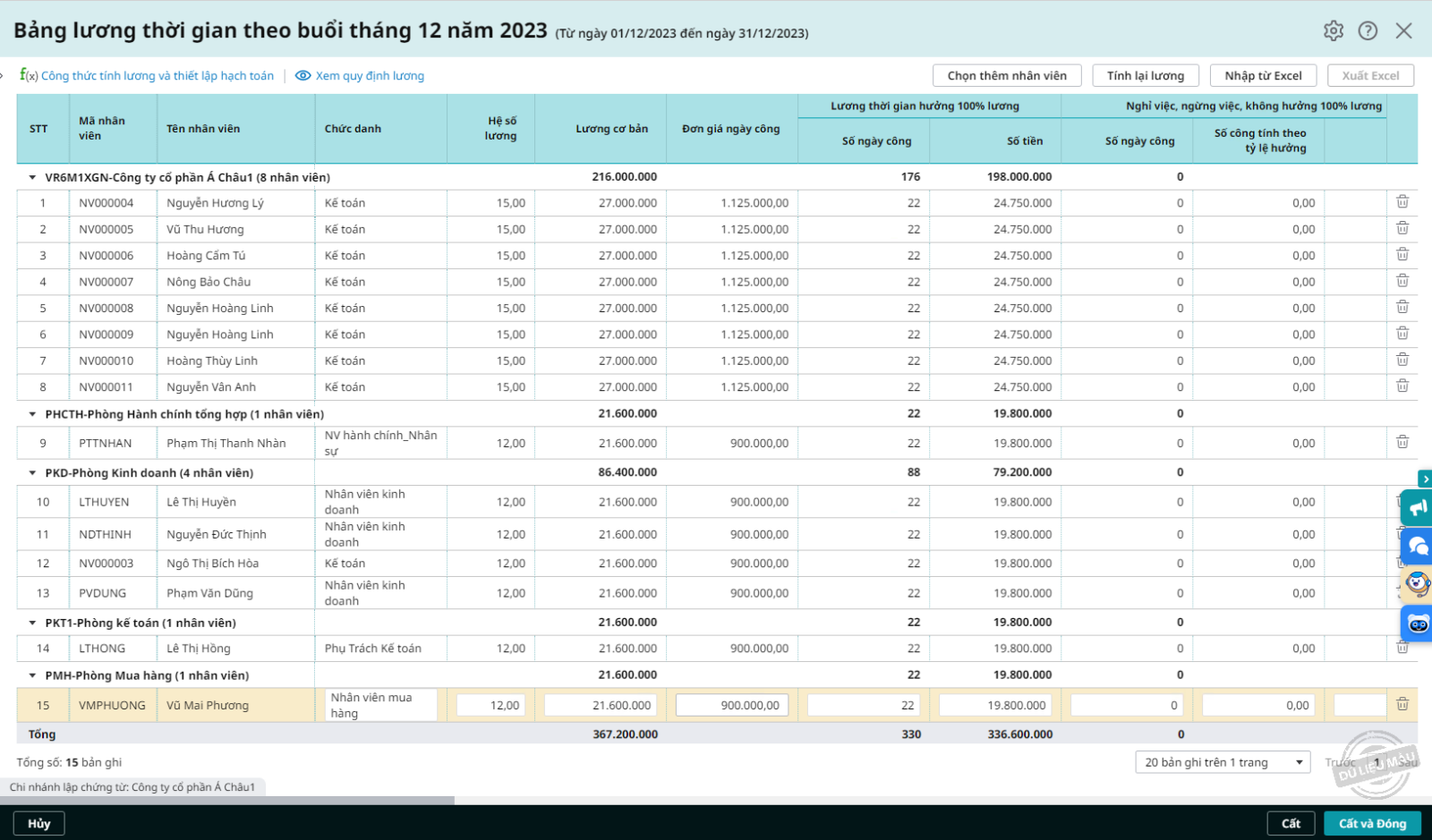This screenshot has width=1432, height=840.
Task: Open the mascot assistant side icon
Action: click(1418, 584)
